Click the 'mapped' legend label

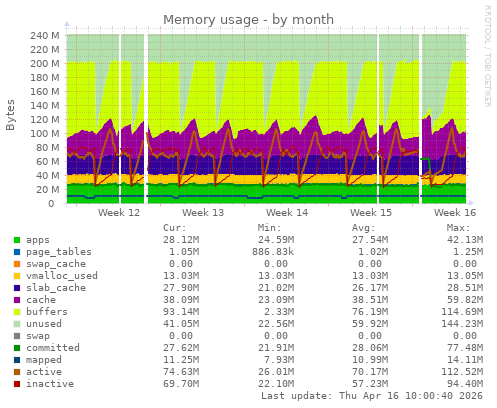(44, 360)
